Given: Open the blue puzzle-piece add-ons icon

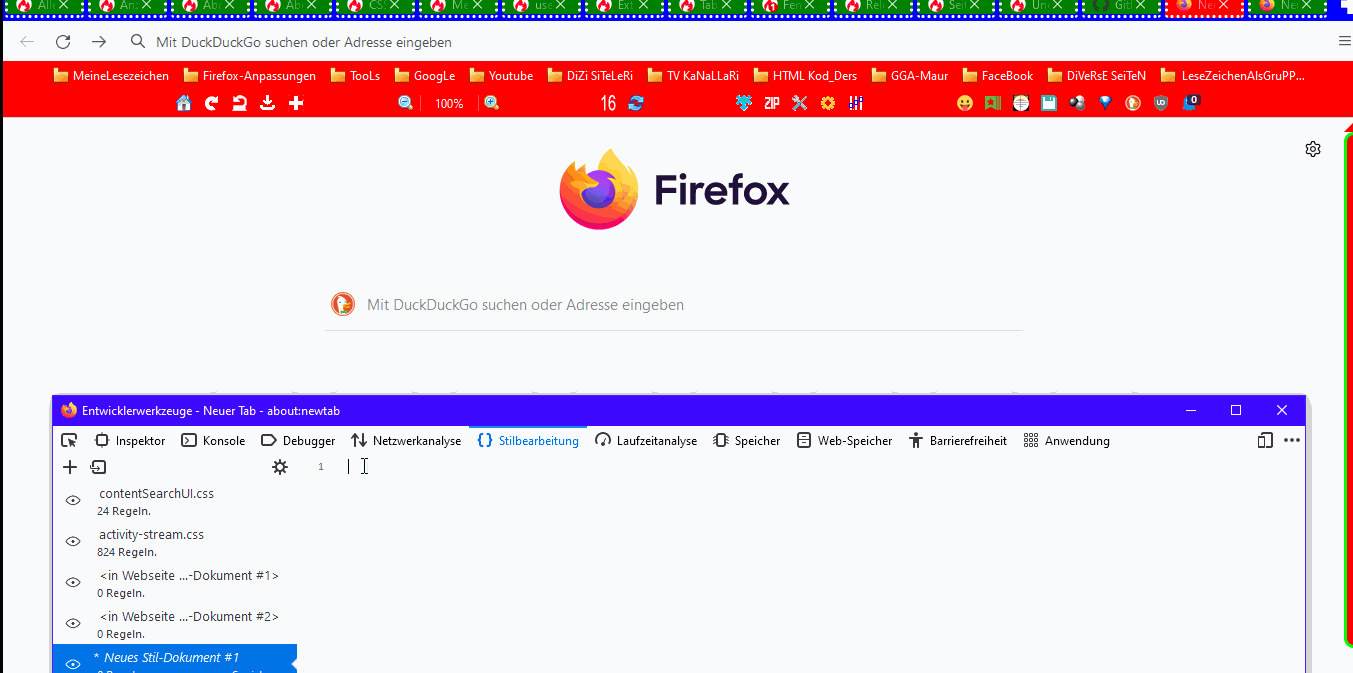Looking at the screenshot, I should point(743,103).
